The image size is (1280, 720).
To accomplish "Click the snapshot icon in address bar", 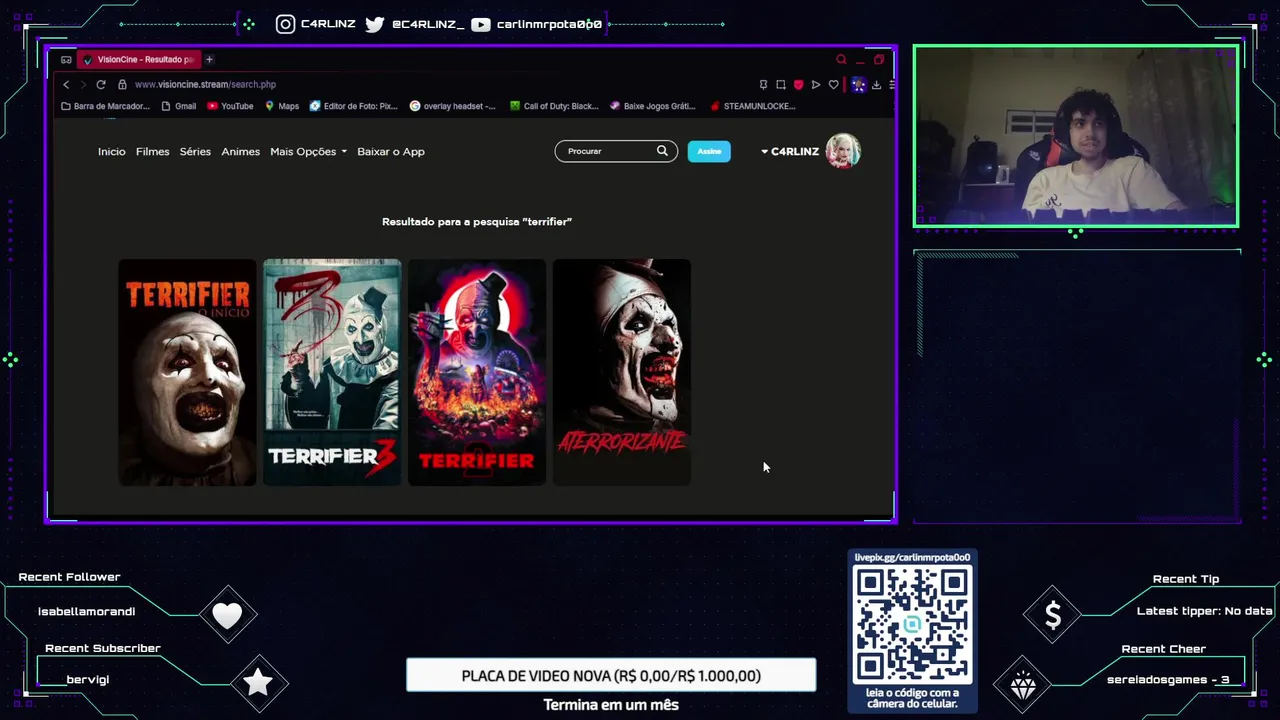I will (781, 85).
